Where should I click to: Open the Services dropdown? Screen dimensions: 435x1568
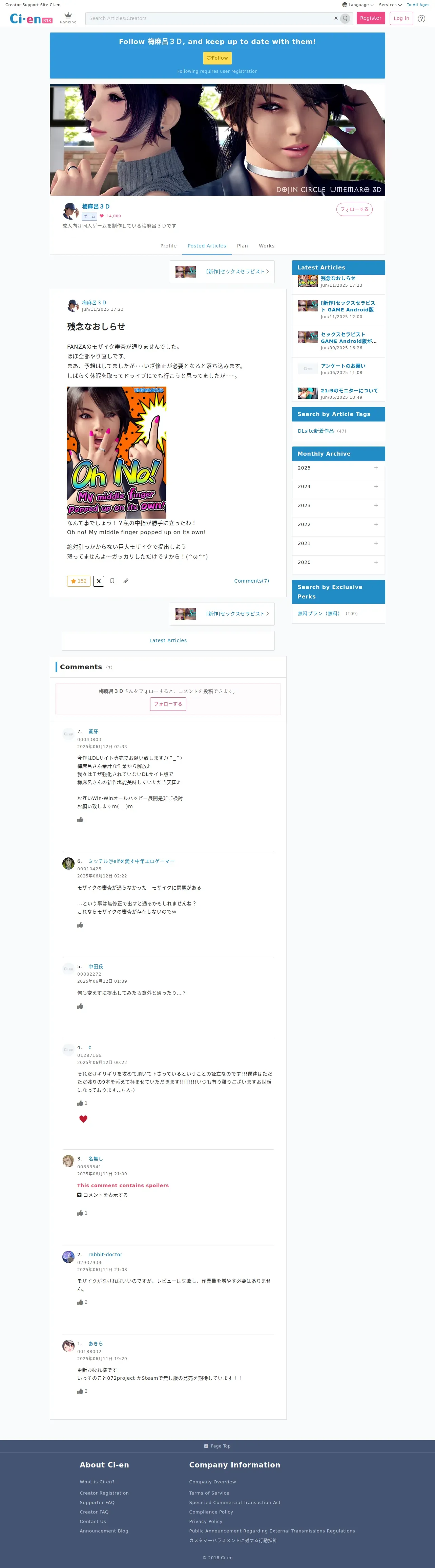click(390, 5)
